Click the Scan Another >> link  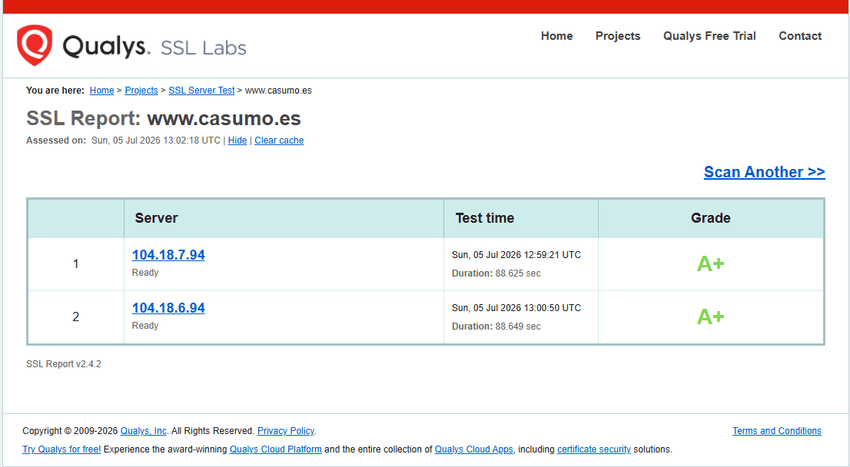click(x=764, y=172)
